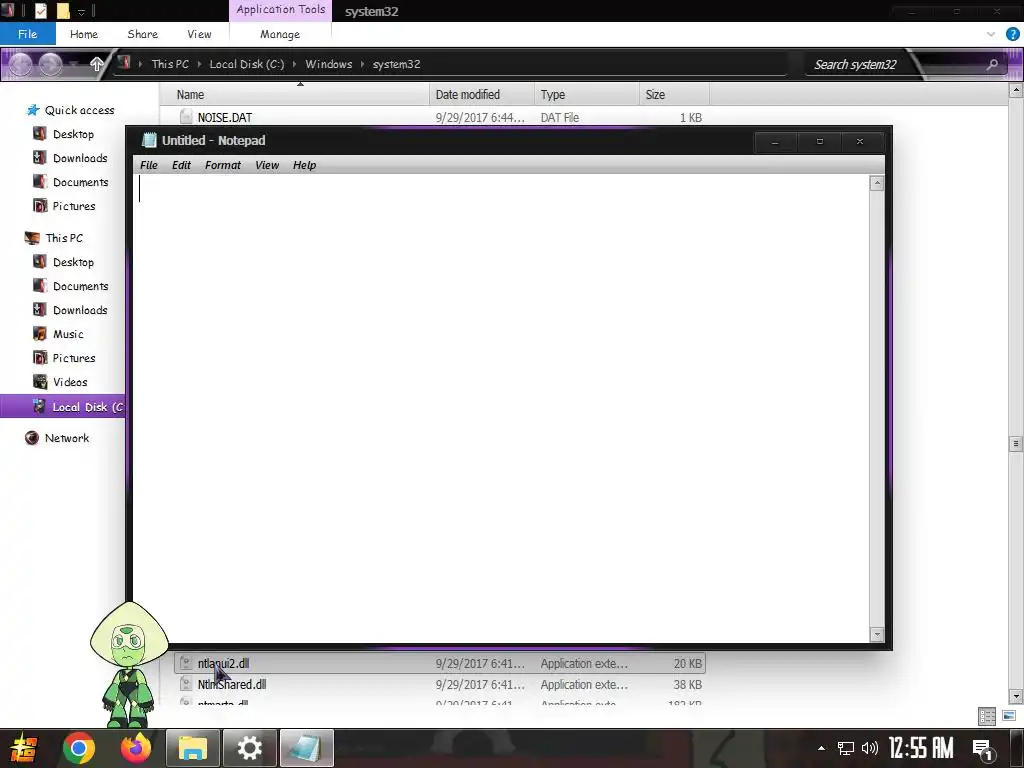
Task: Click Explorer scrollbar thumb
Action: click(x=1016, y=443)
